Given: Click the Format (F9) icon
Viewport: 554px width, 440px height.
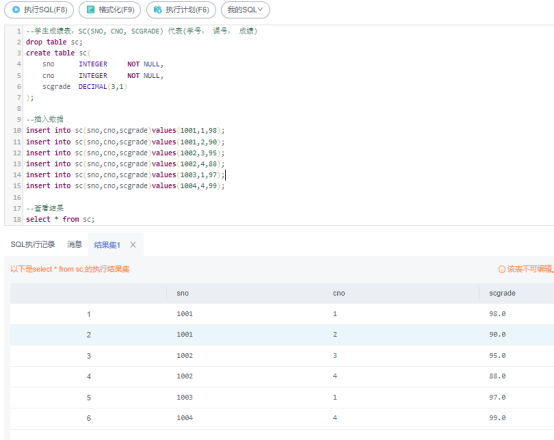Looking at the screenshot, I should coord(91,10).
